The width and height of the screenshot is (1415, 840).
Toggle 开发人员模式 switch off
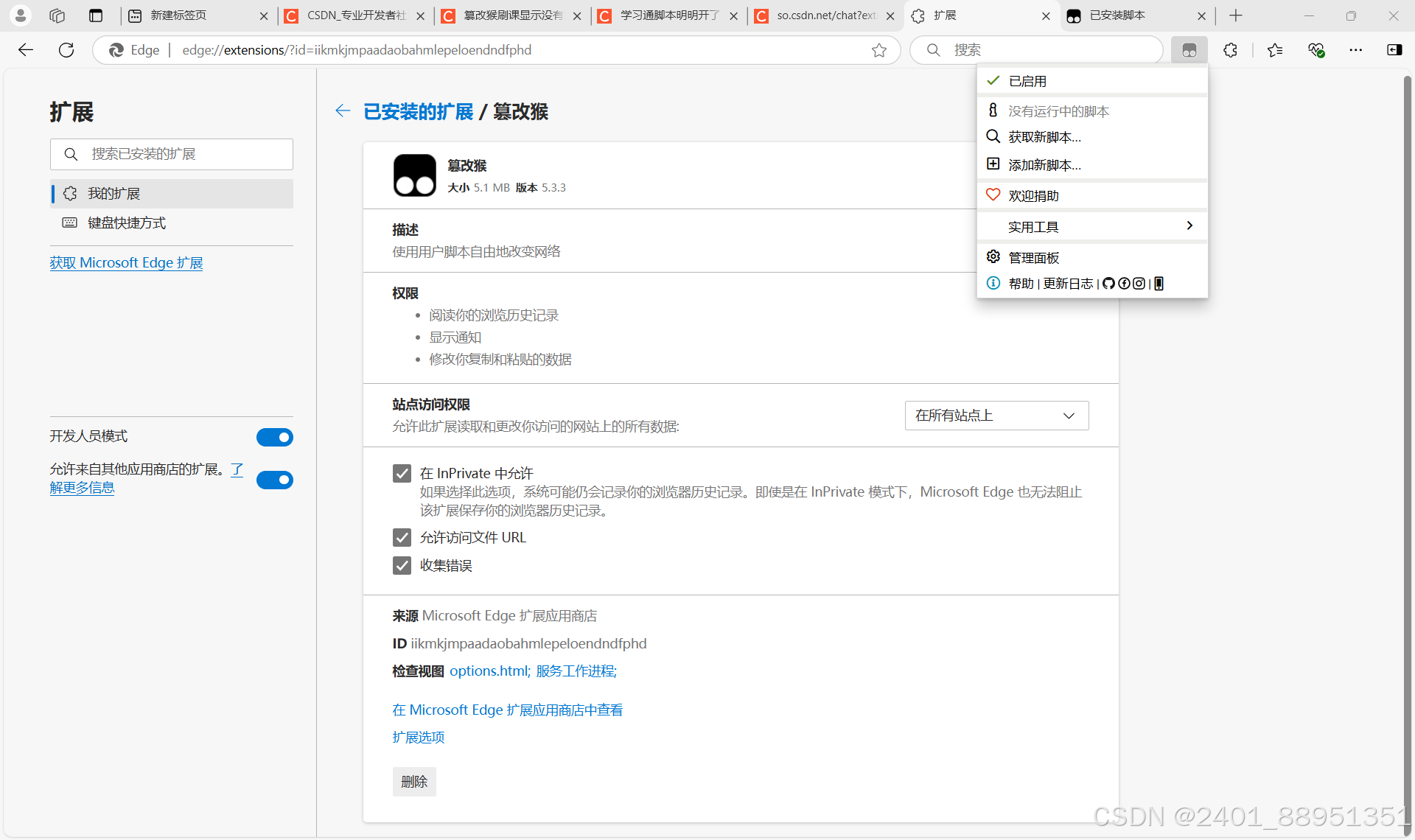275,437
